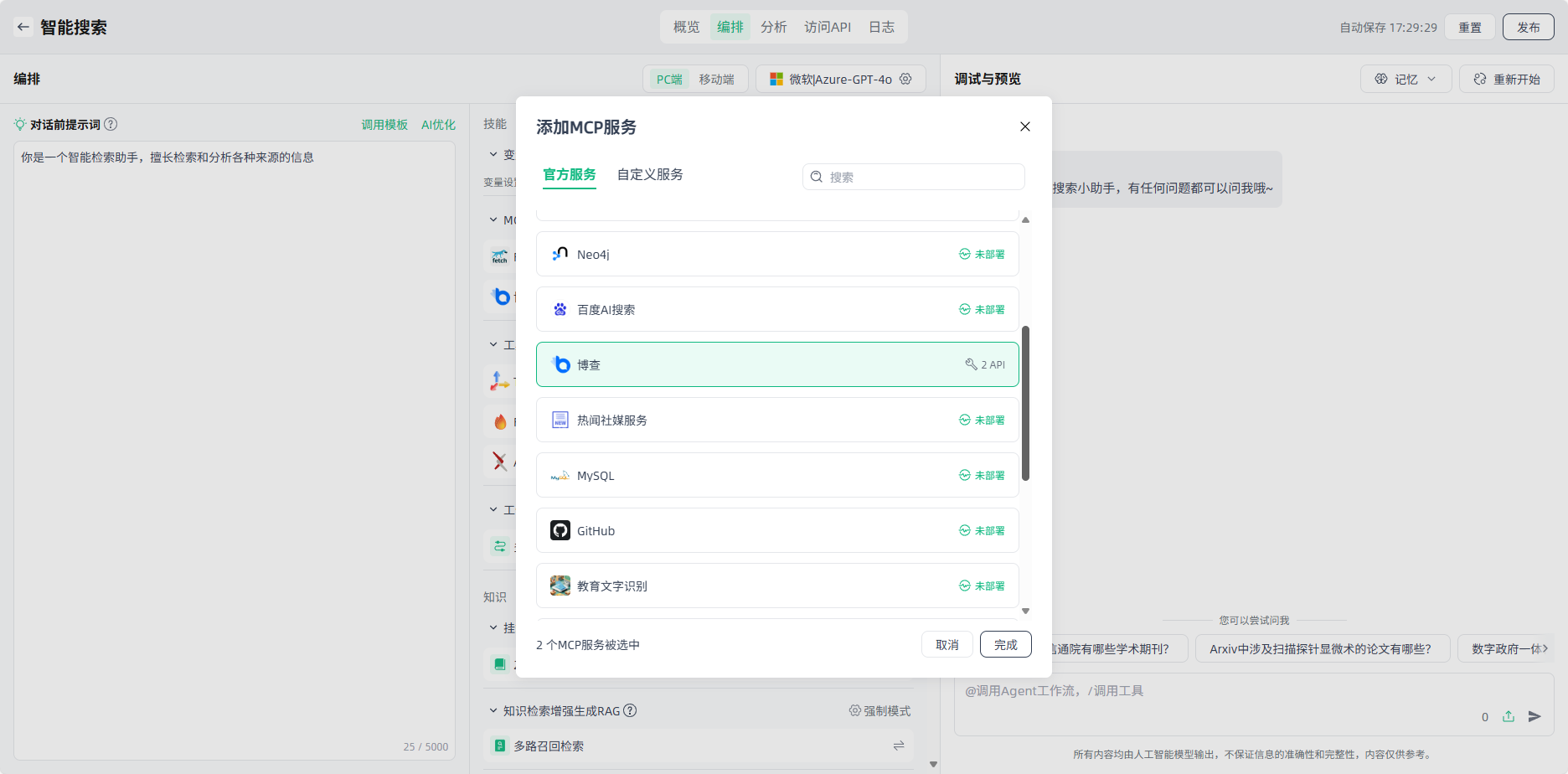The height and width of the screenshot is (774, 1568).
Task: Open the 访问API tab
Action: coord(828,27)
